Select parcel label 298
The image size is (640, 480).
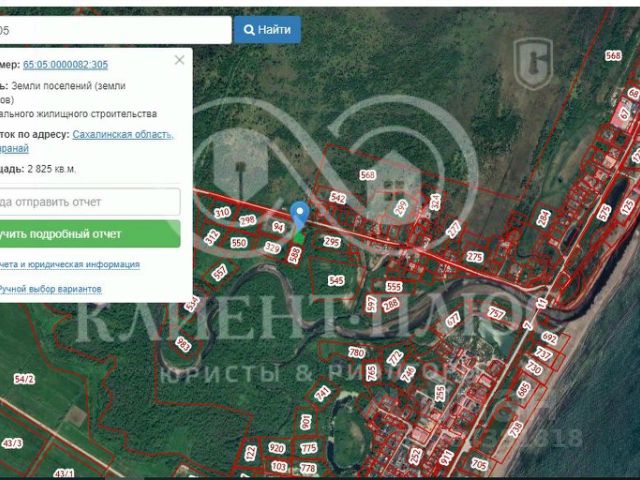247,220
